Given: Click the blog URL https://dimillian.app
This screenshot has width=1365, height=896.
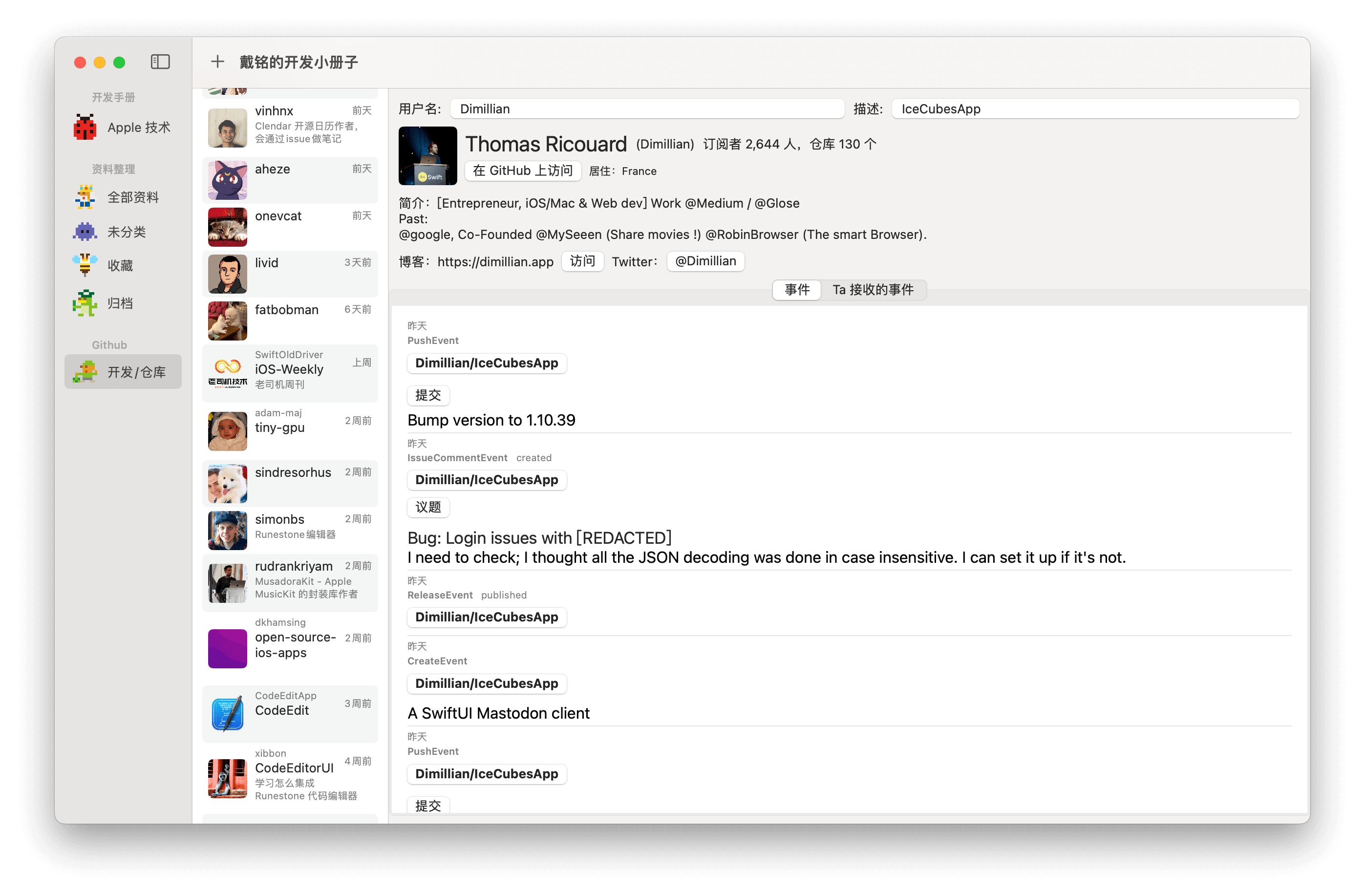Looking at the screenshot, I should coord(495,261).
